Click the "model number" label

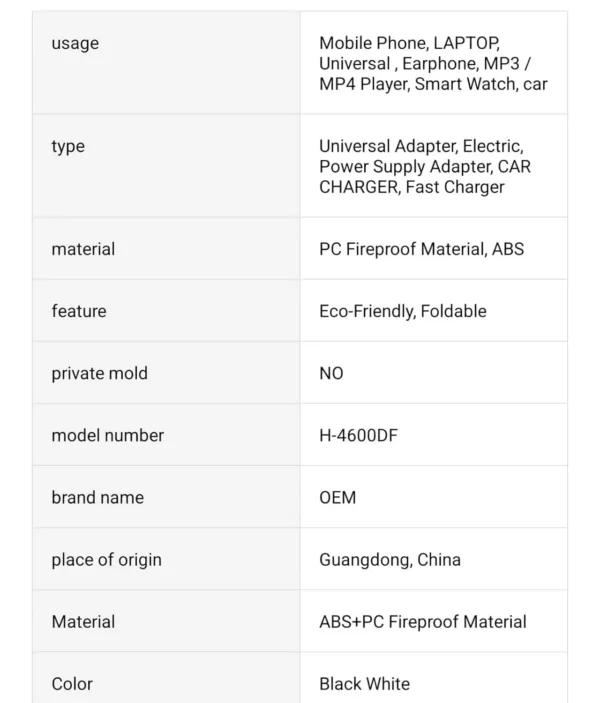tap(108, 435)
